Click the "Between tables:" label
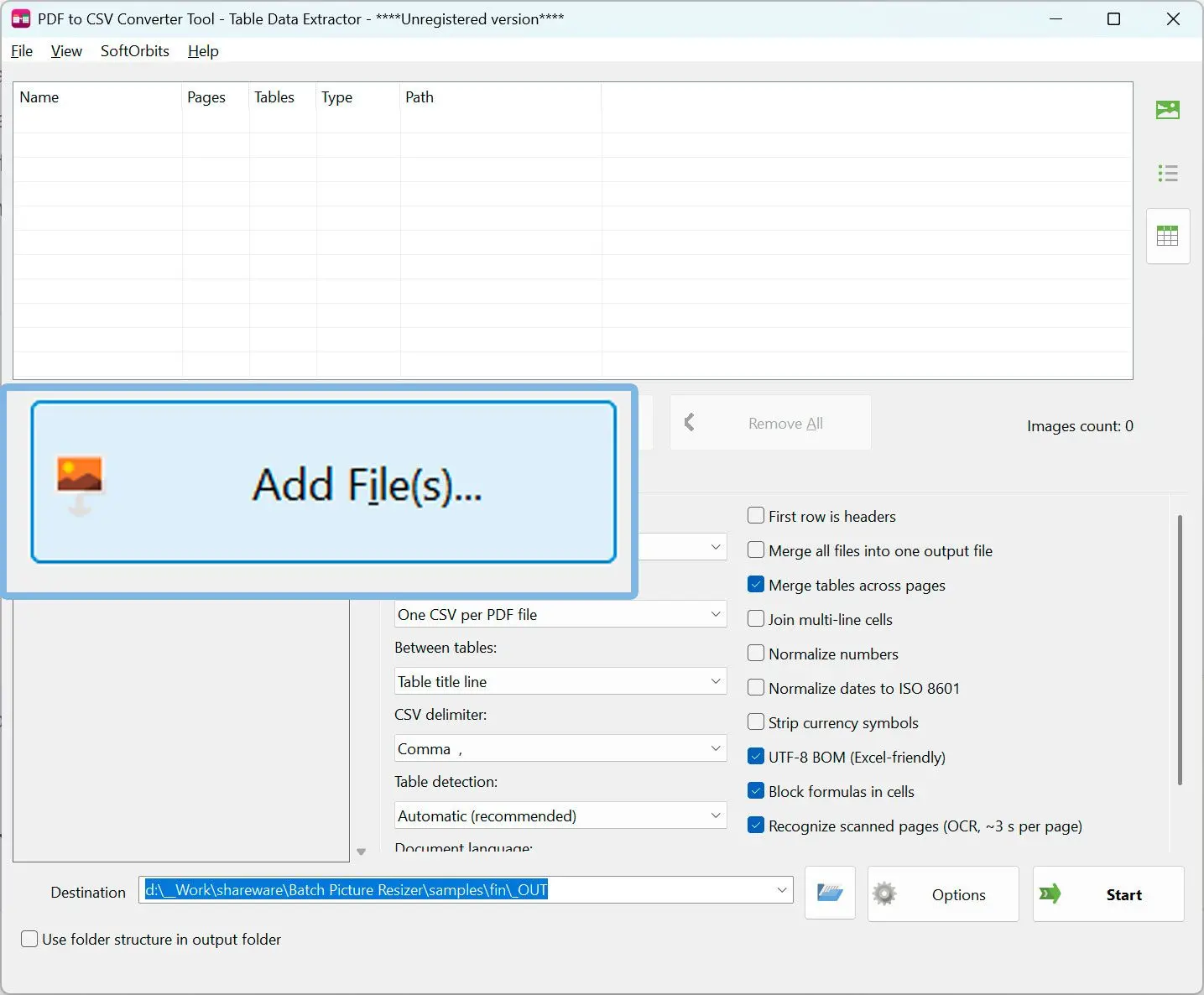Screen dimensions: 1204x995 pos(446,648)
